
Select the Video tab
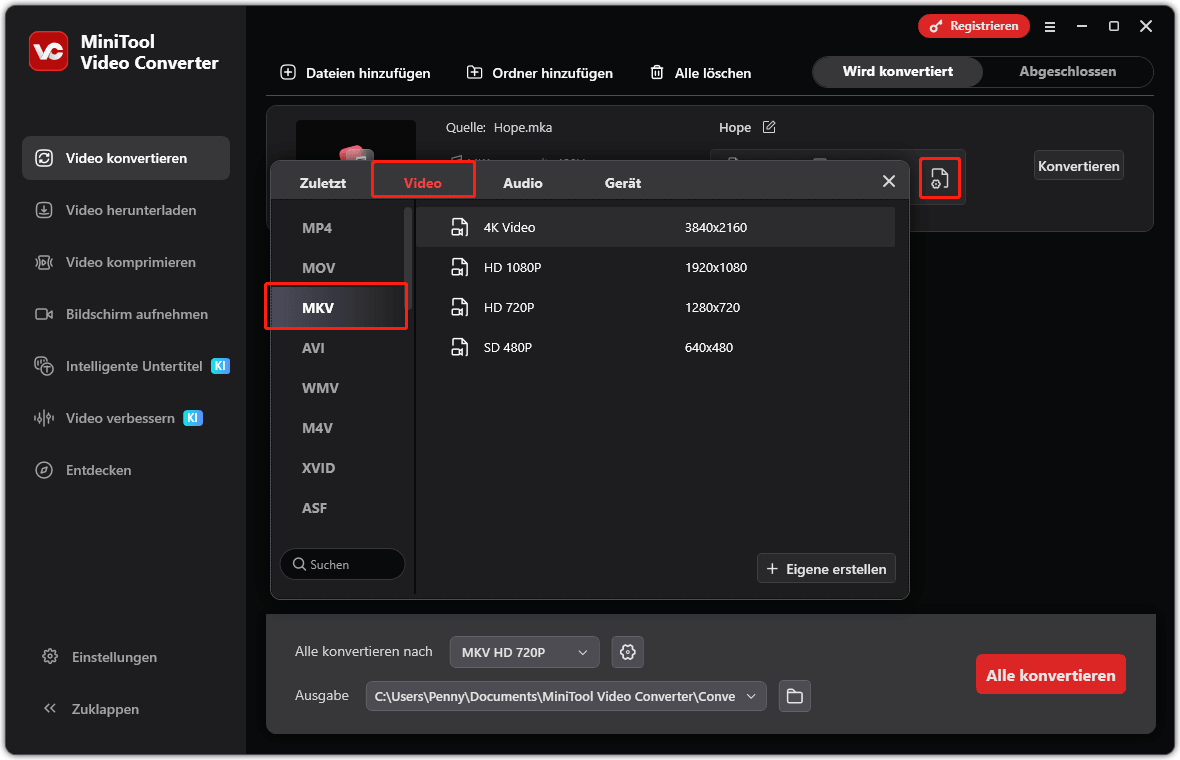point(422,183)
